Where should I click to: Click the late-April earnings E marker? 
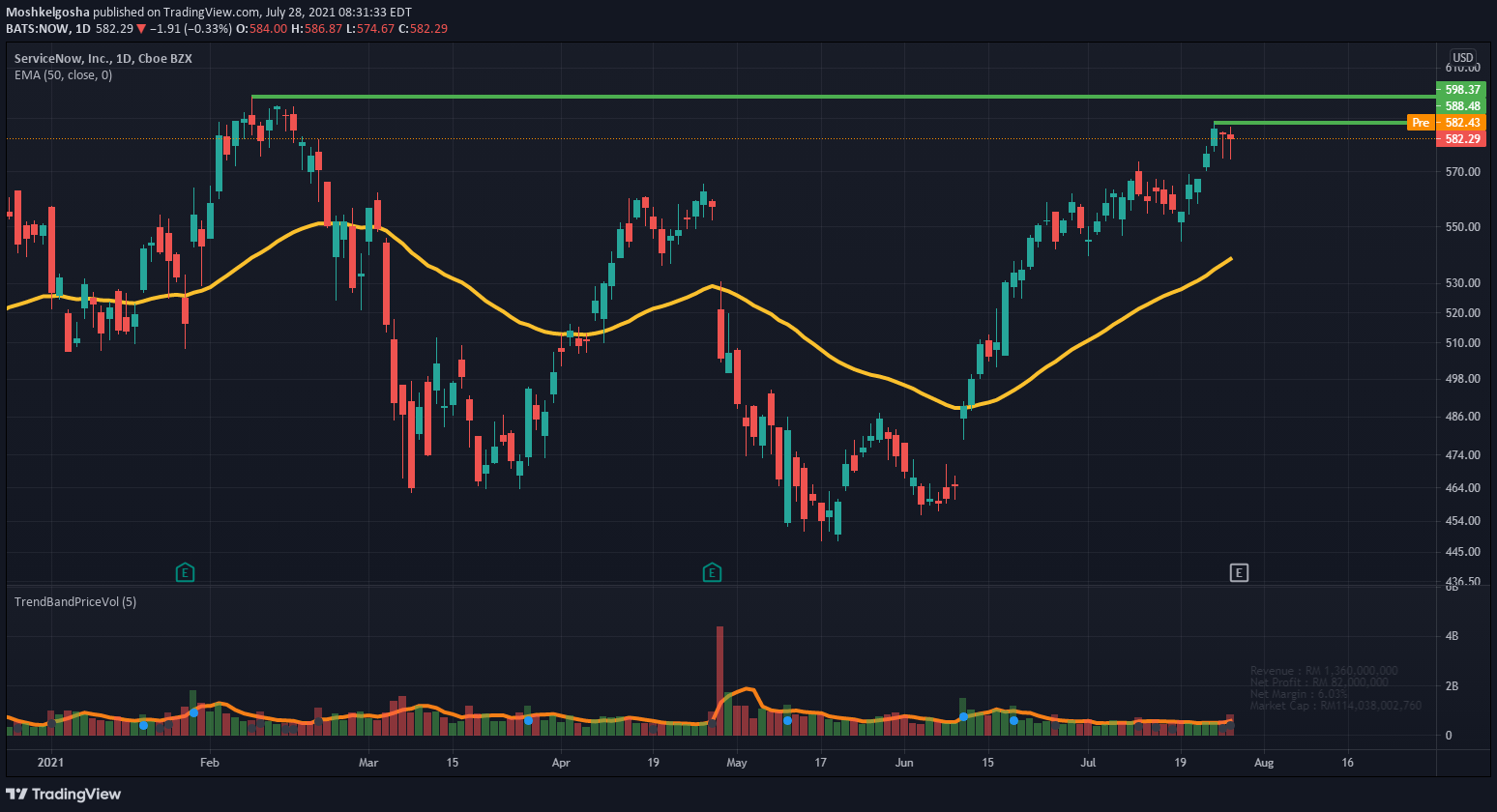[x=712, y=573]
